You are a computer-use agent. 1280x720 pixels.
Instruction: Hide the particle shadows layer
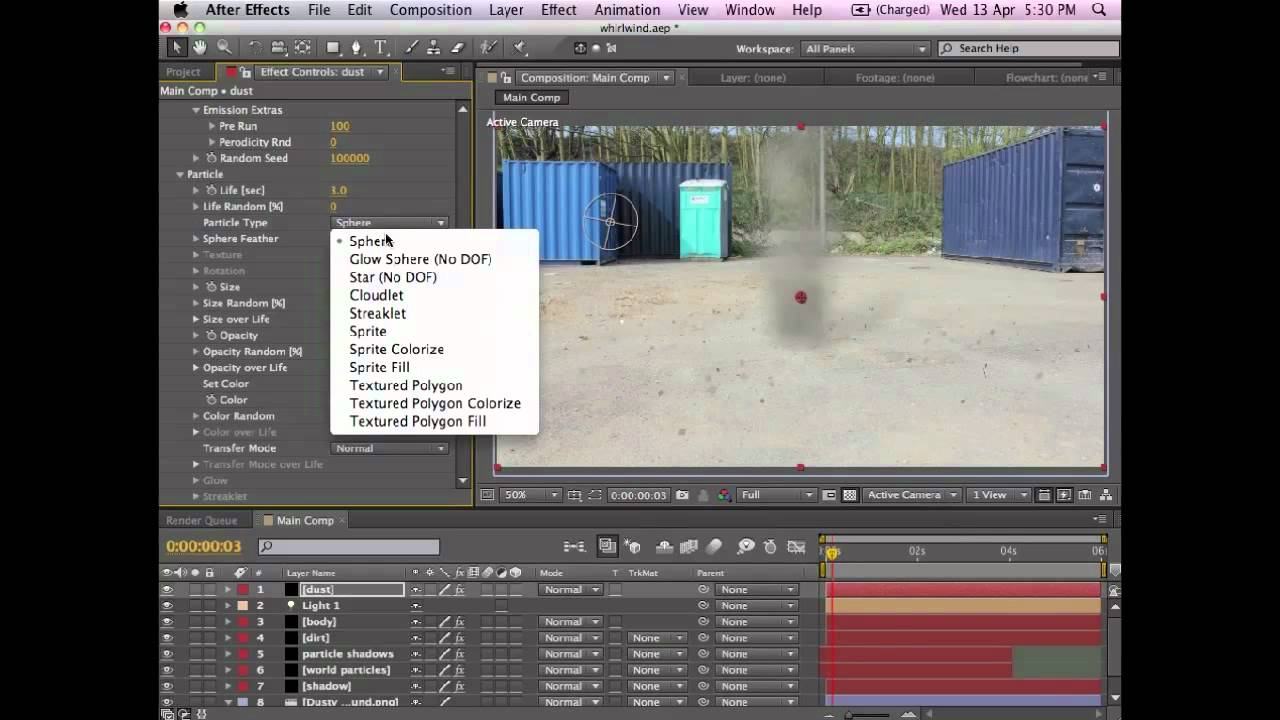[167, 654]
